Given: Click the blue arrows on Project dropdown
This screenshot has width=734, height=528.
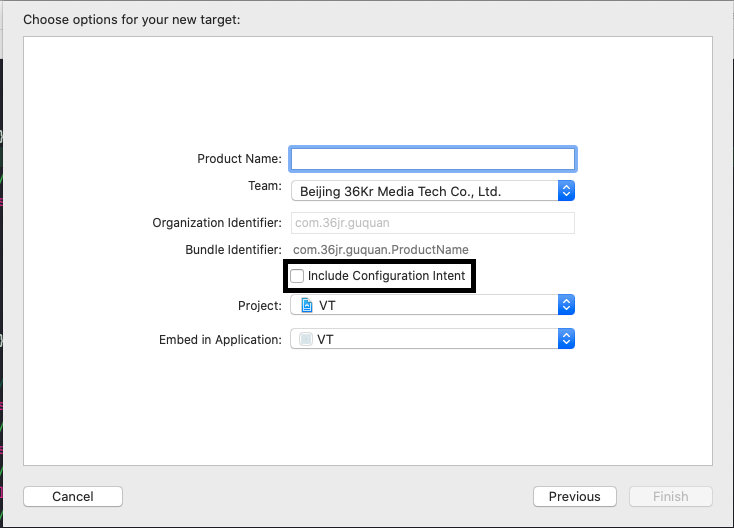Looking at the screenshot, I should [566, 305].
